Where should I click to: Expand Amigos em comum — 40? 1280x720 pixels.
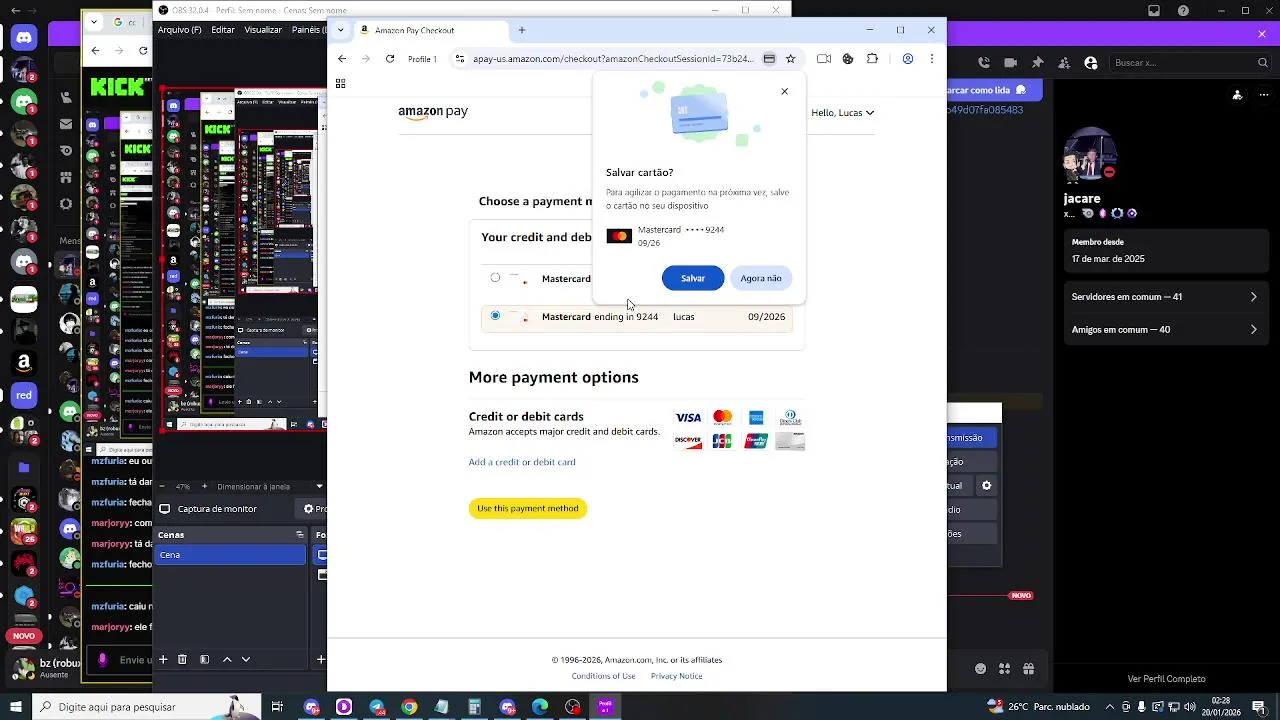[1165, 330]
